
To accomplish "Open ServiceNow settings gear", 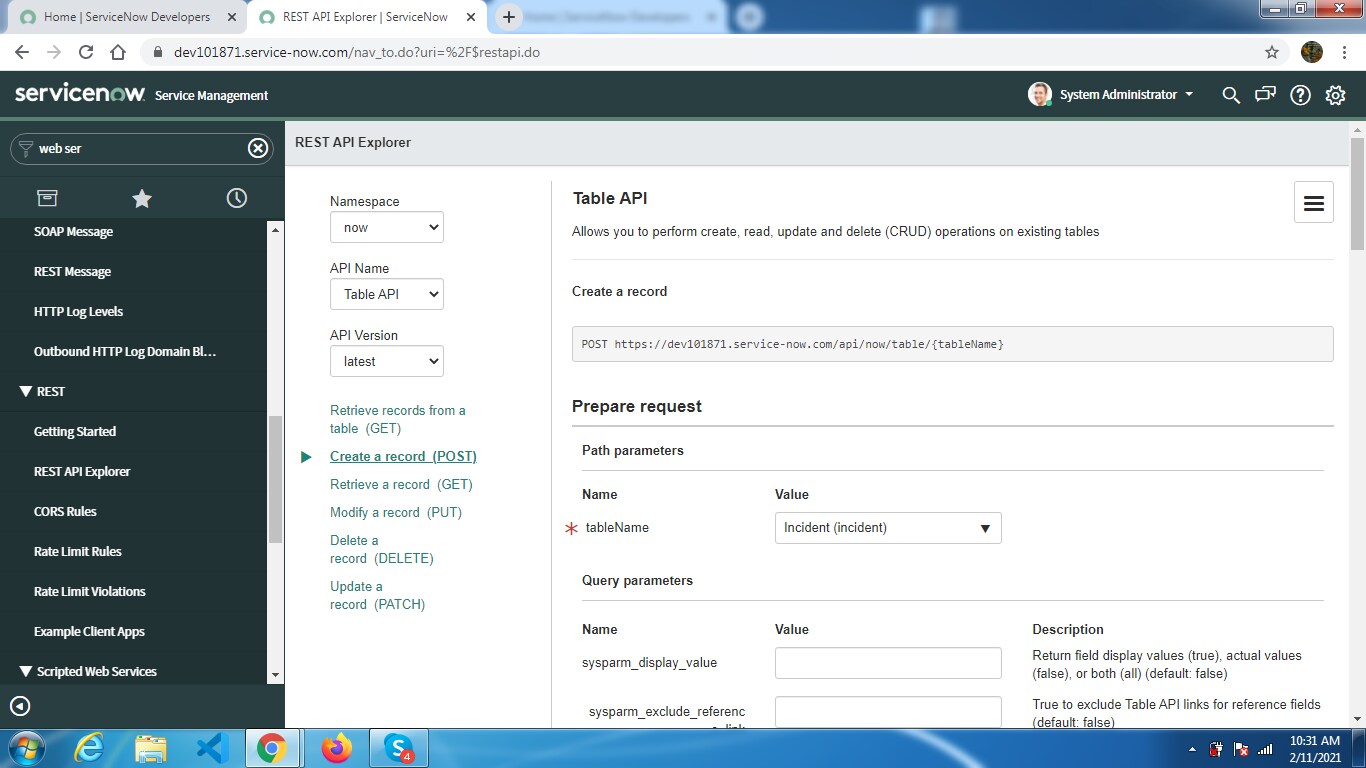I will pos(1335,95).
